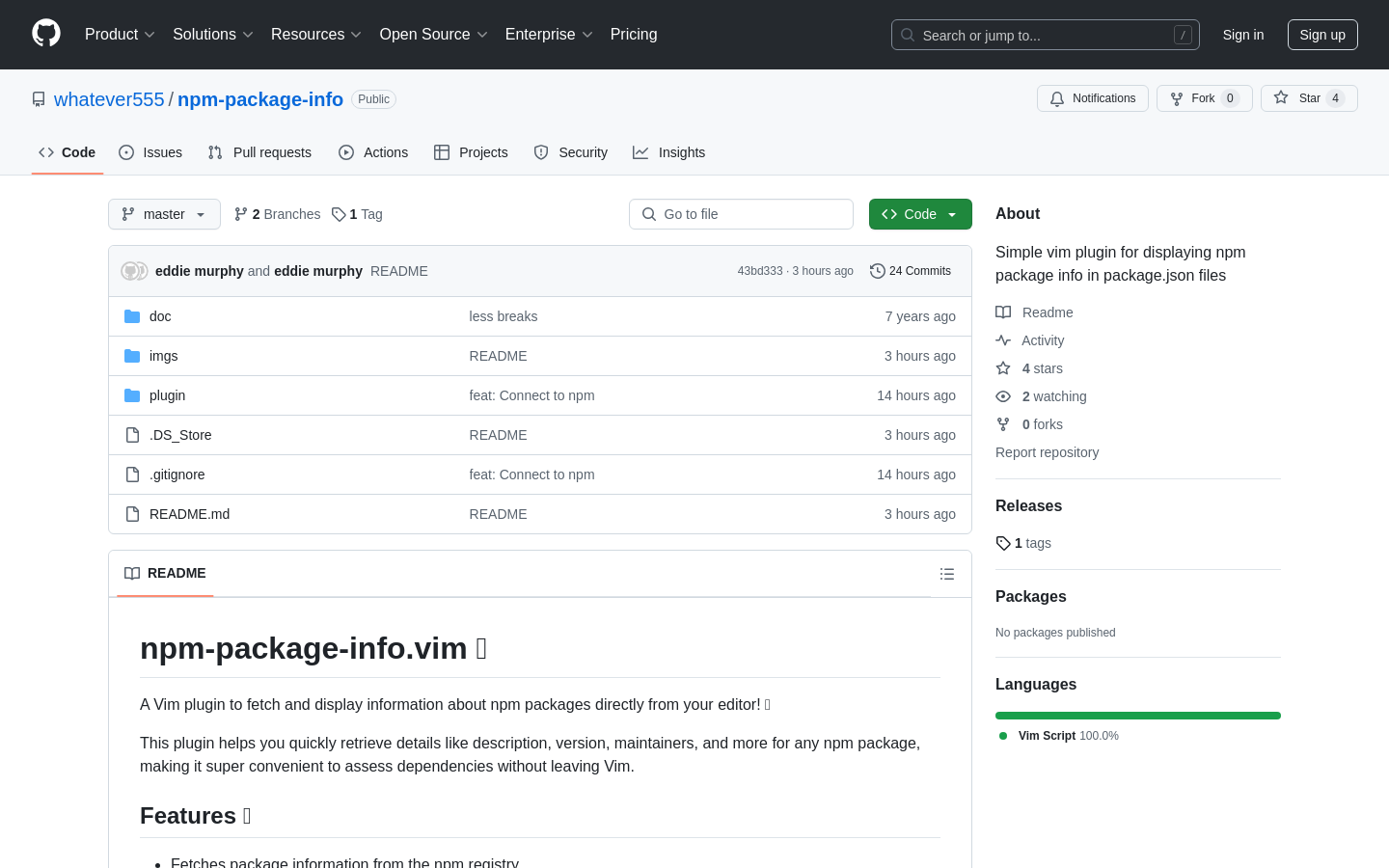View the 2 watching link

[1041, 396]
